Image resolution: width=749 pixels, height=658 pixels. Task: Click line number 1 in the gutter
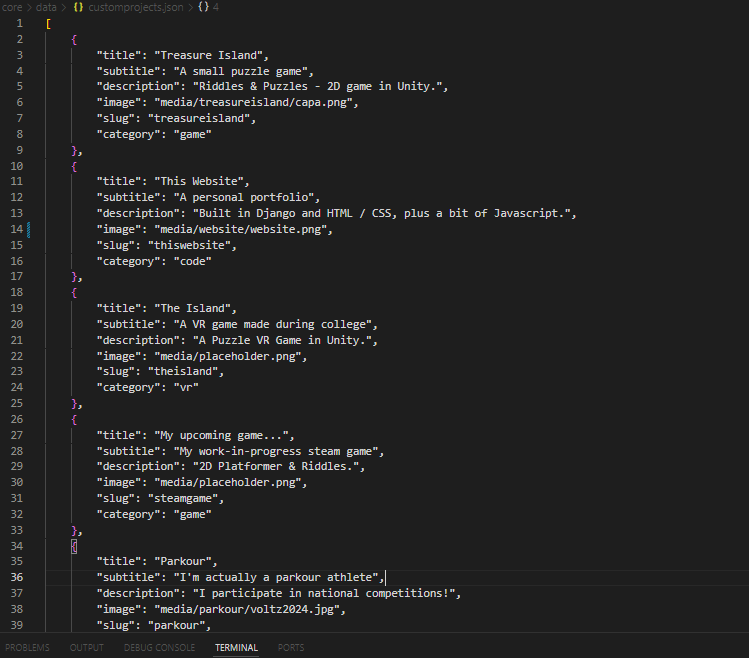click(19, 24)
